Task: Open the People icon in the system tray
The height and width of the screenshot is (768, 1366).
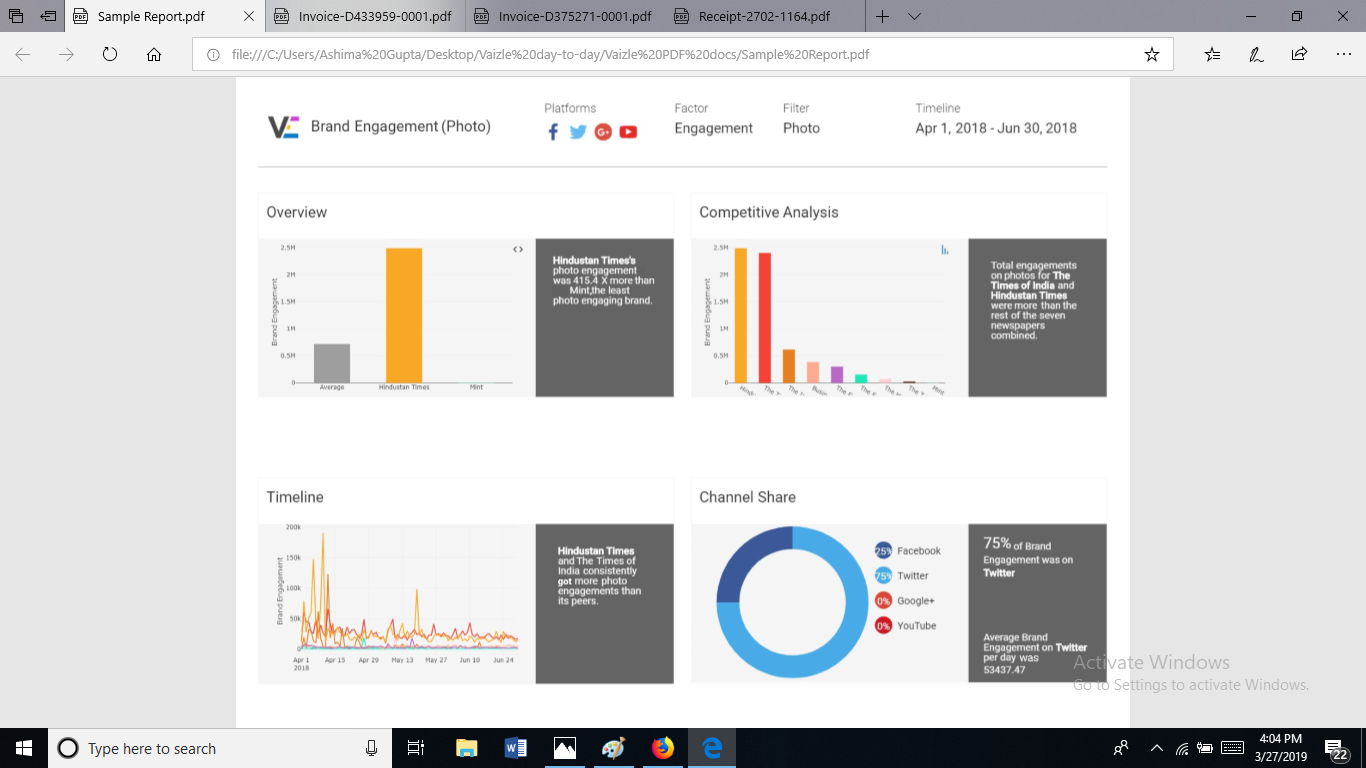Action: (1121, 748)
